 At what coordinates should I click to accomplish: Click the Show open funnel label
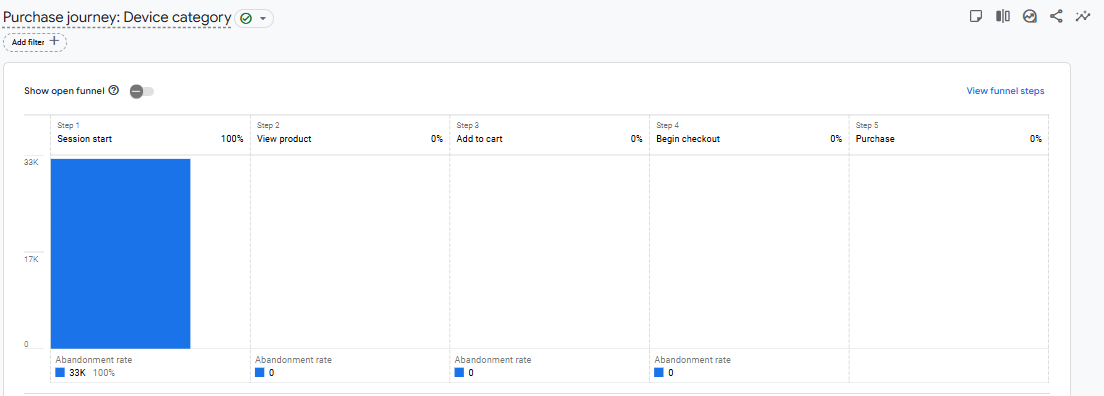click(x=64, y=90)
